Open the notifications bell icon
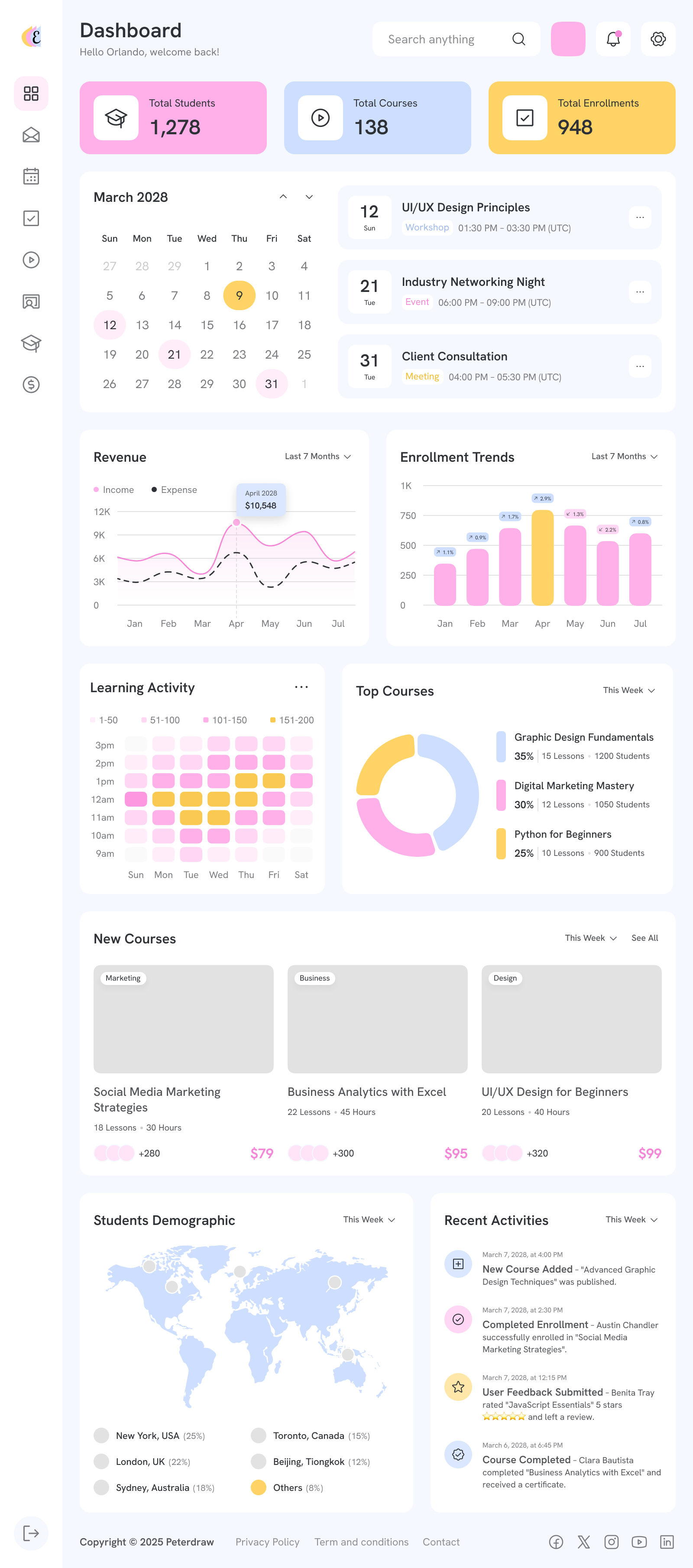This screenshot has height=1568, width=693. pos(613,39)
